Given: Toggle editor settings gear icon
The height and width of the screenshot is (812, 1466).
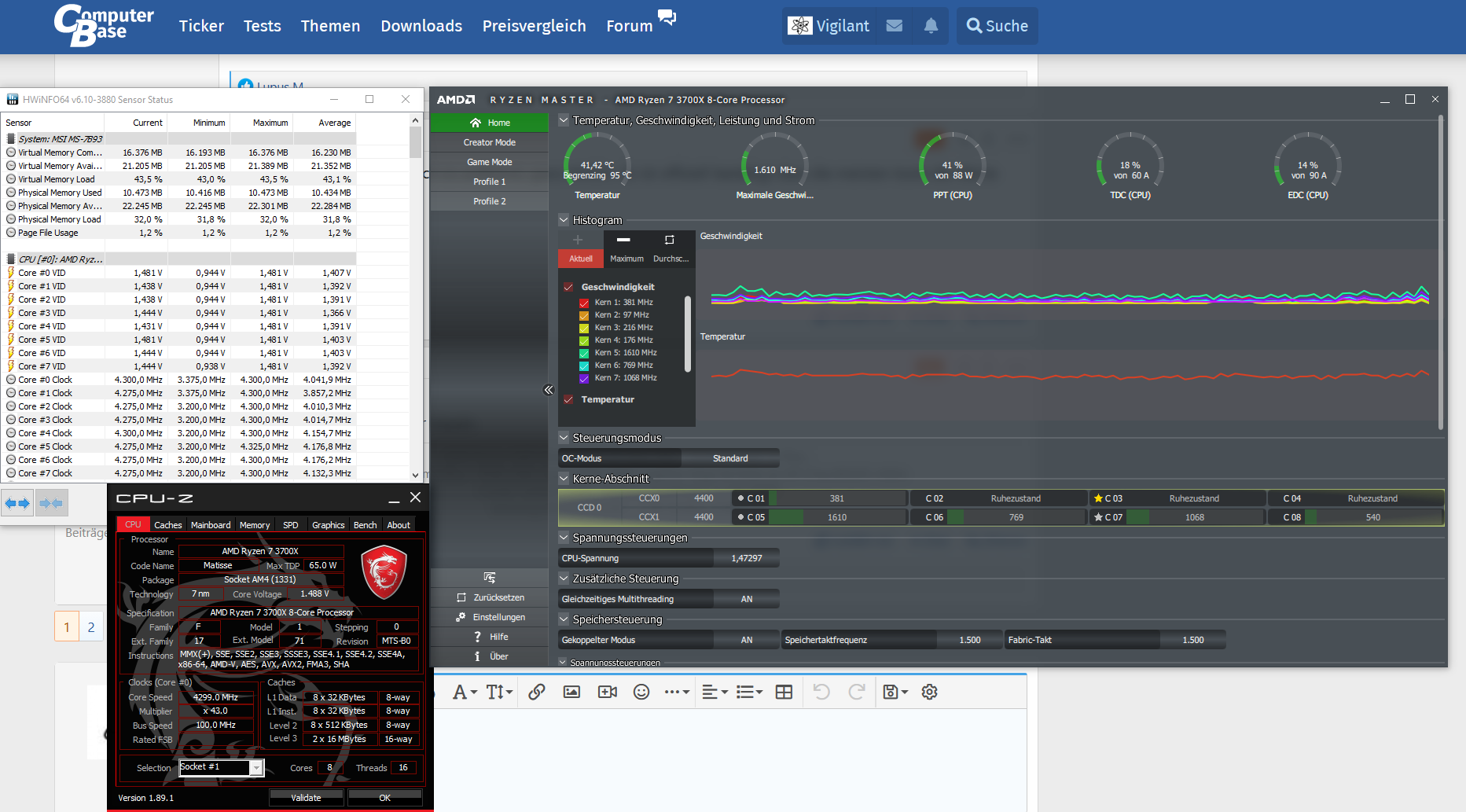Looking at the screenshot, I should point(930,692).
